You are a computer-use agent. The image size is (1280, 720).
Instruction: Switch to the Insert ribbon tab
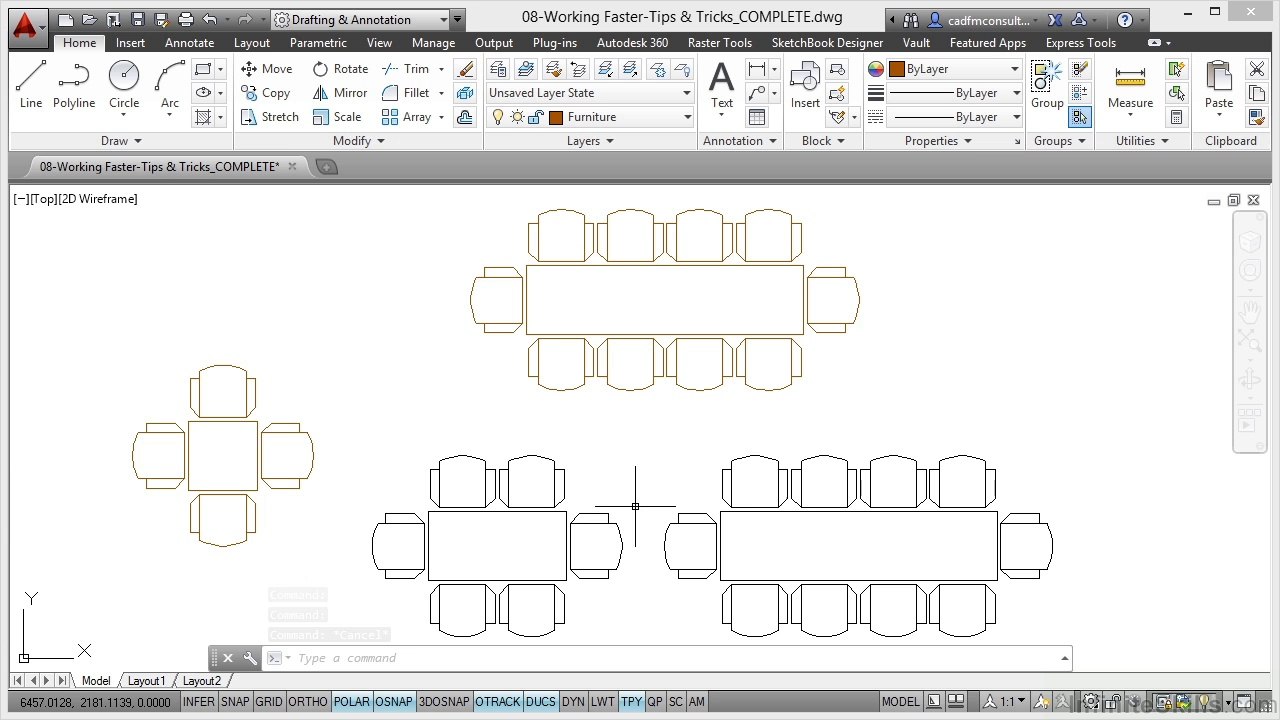click(x=130, y=43)
